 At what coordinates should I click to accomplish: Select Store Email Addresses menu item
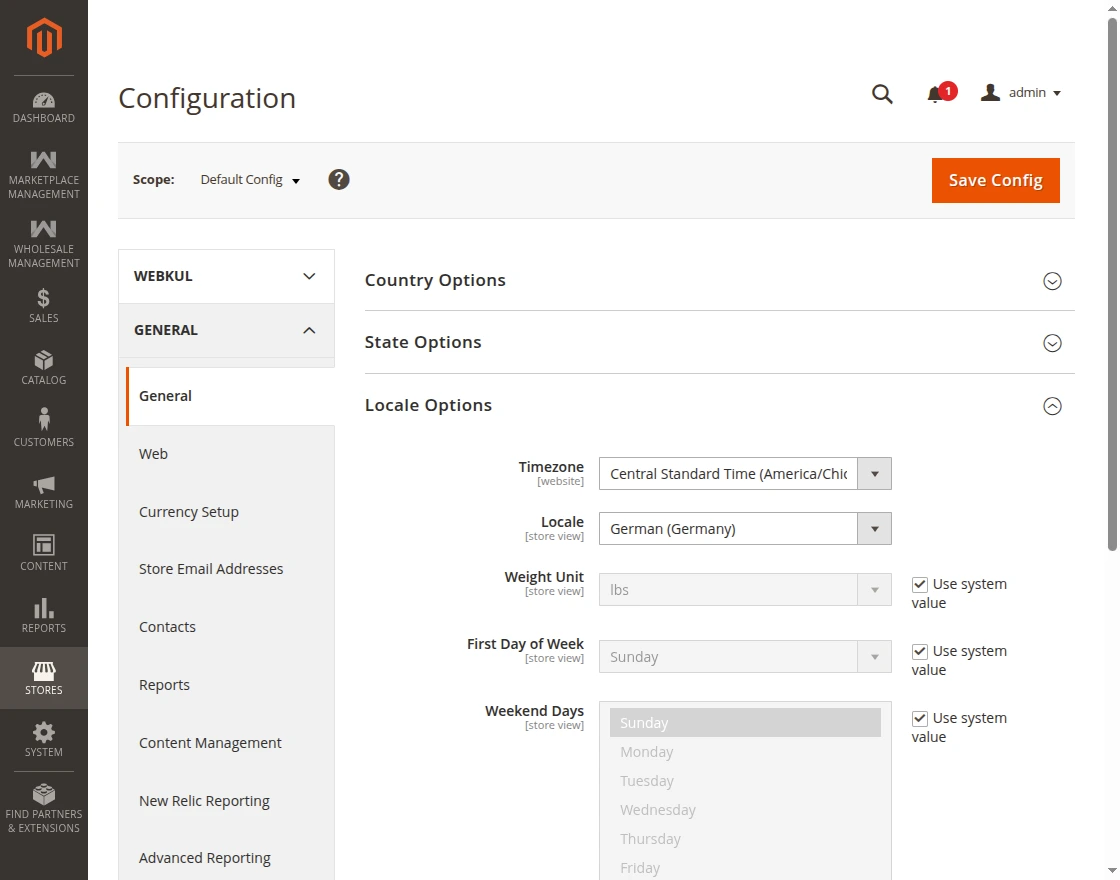pyautogui.click(x=211, y=569)
